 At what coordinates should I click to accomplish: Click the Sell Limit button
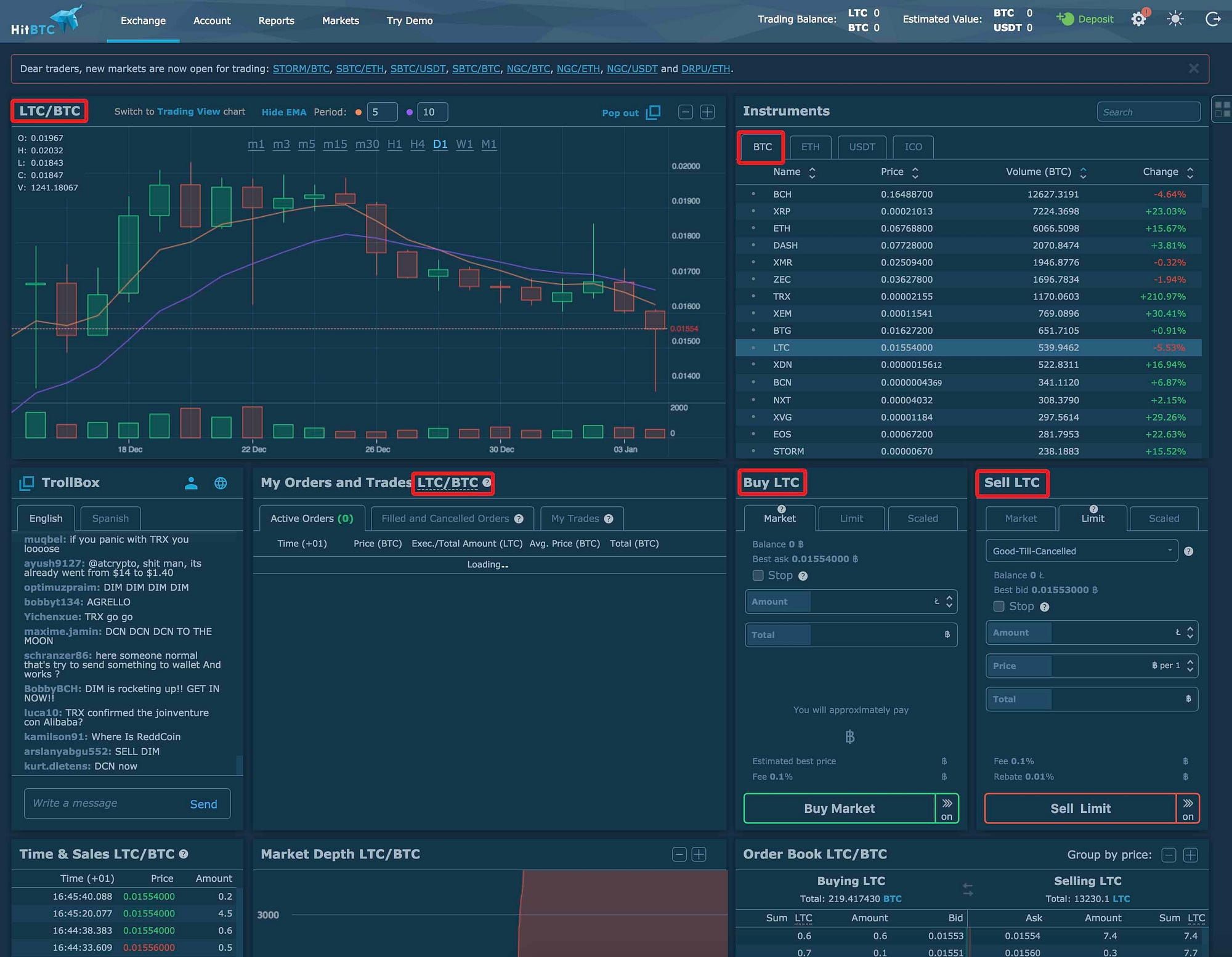pos(1080,809)
